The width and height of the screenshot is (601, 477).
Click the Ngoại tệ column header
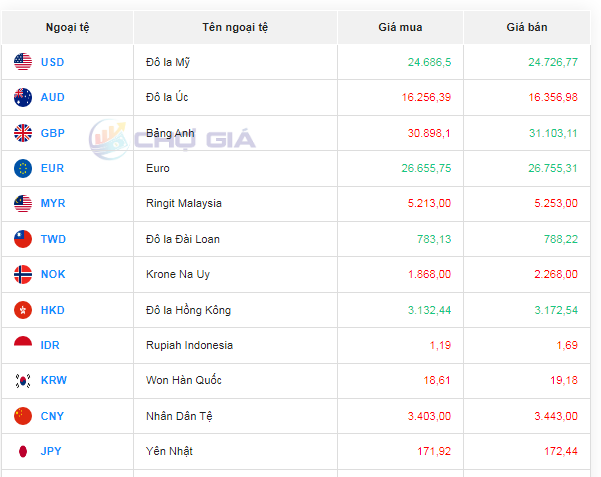point(67,27)
